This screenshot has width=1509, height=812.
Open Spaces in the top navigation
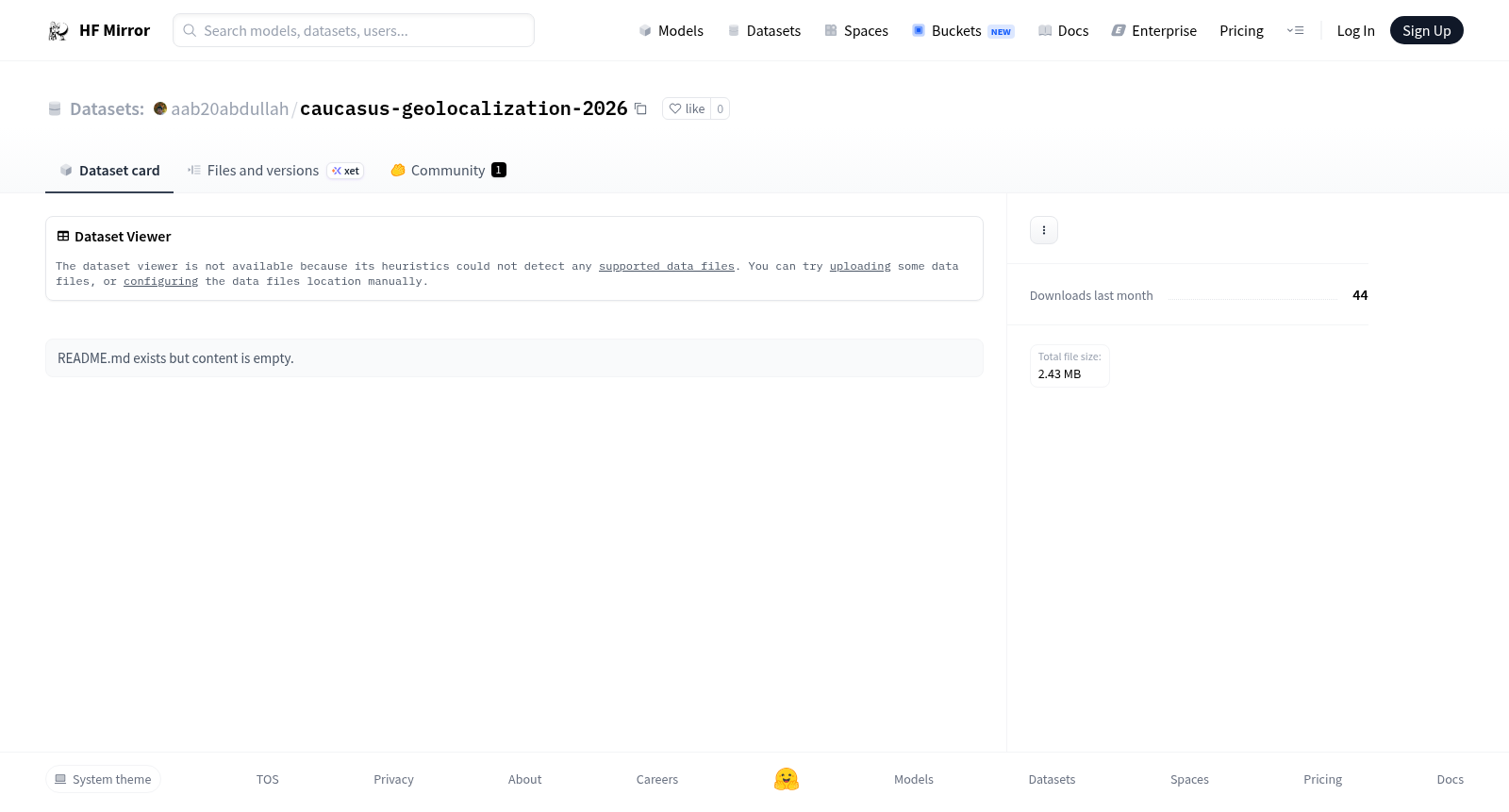tap(856, 30)
